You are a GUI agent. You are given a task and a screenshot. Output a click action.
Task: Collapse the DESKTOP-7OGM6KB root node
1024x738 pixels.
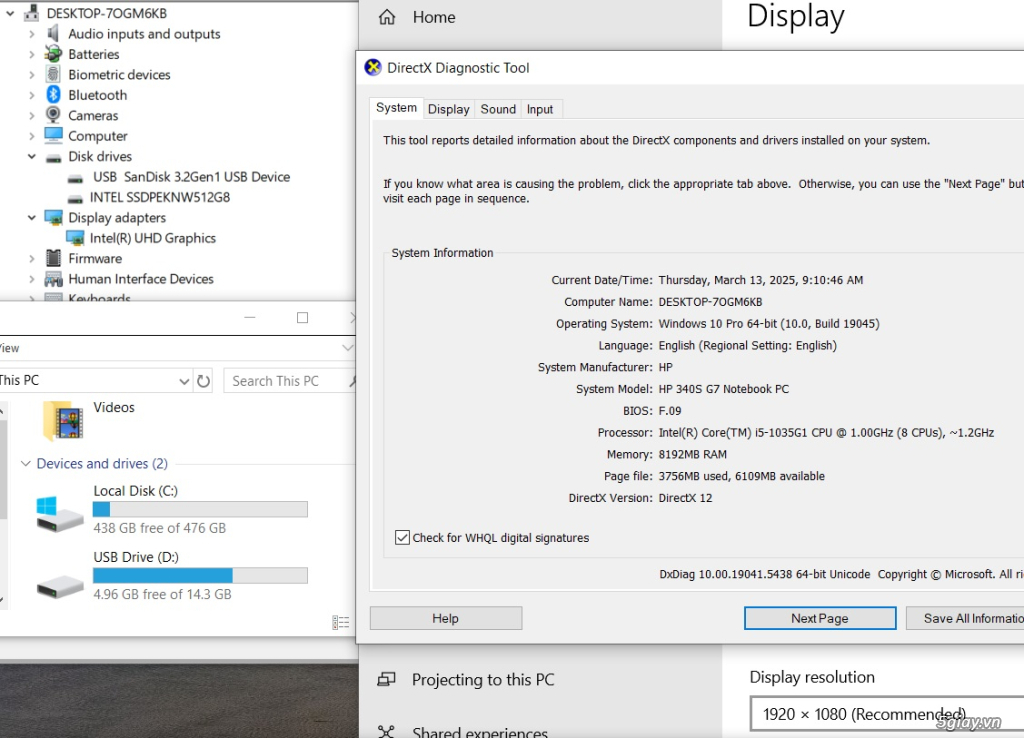click(10, 12)
